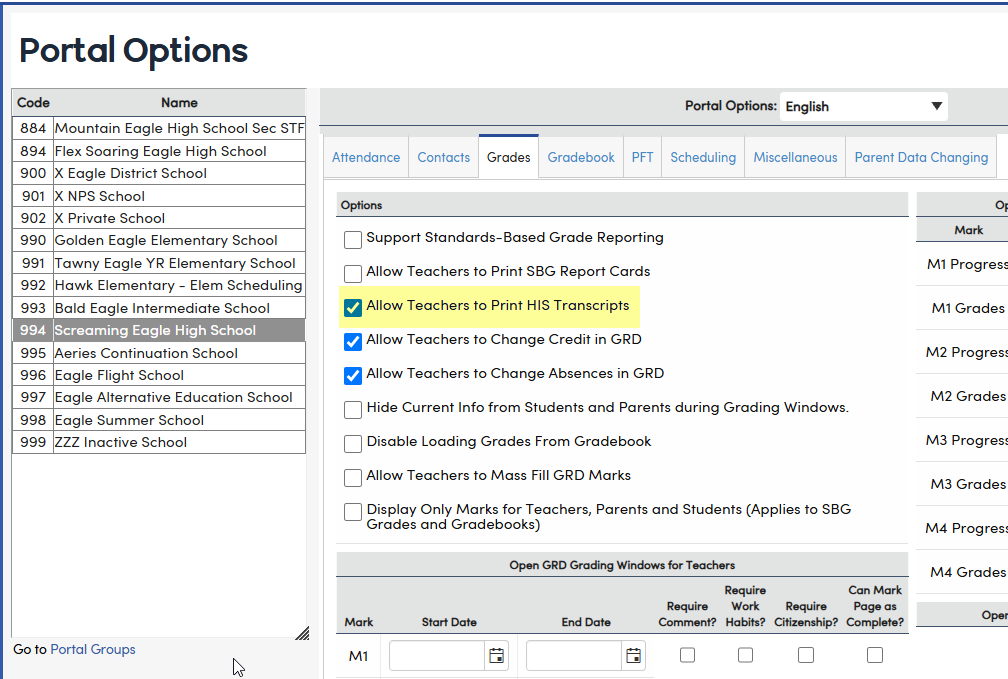
Task: Select Eagle Alternative Education School row
Action: point(159,397)
